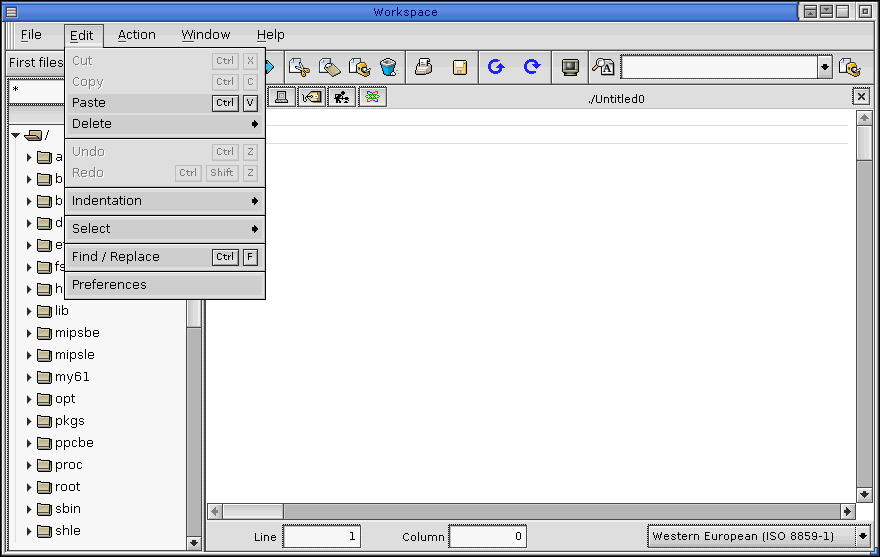
Task: Click the printer icon in toolbar
Action: click(424, 67)
